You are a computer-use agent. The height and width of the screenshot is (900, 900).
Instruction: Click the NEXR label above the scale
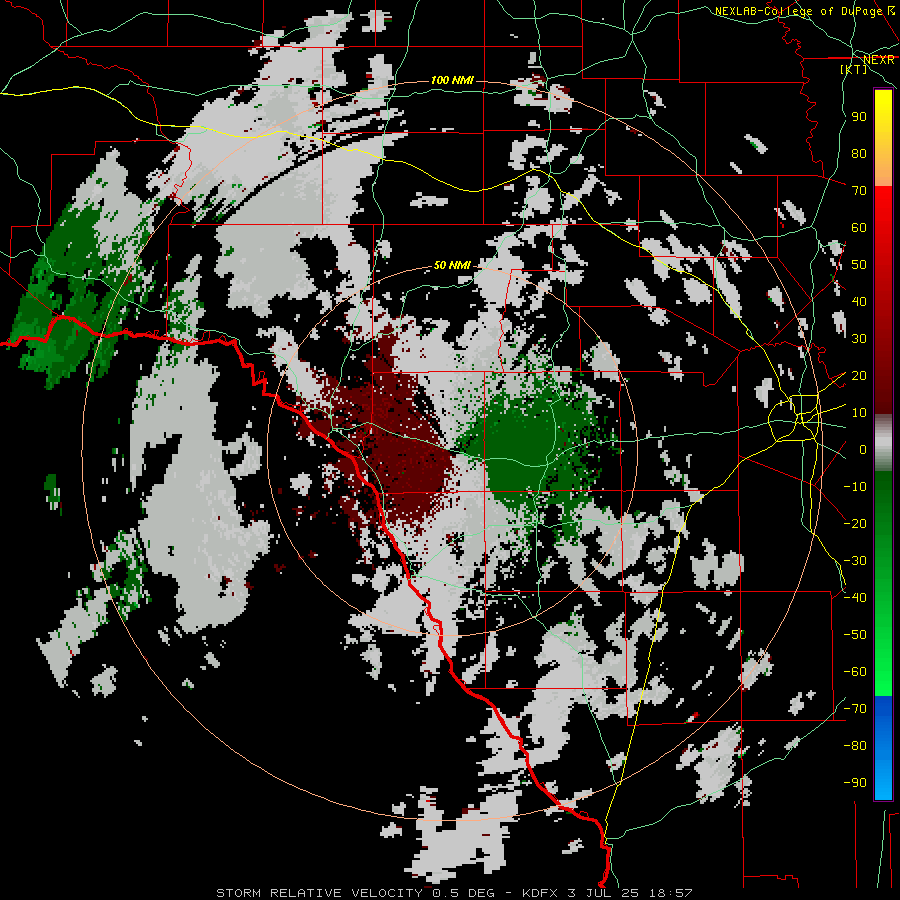[x=878, y=60]
